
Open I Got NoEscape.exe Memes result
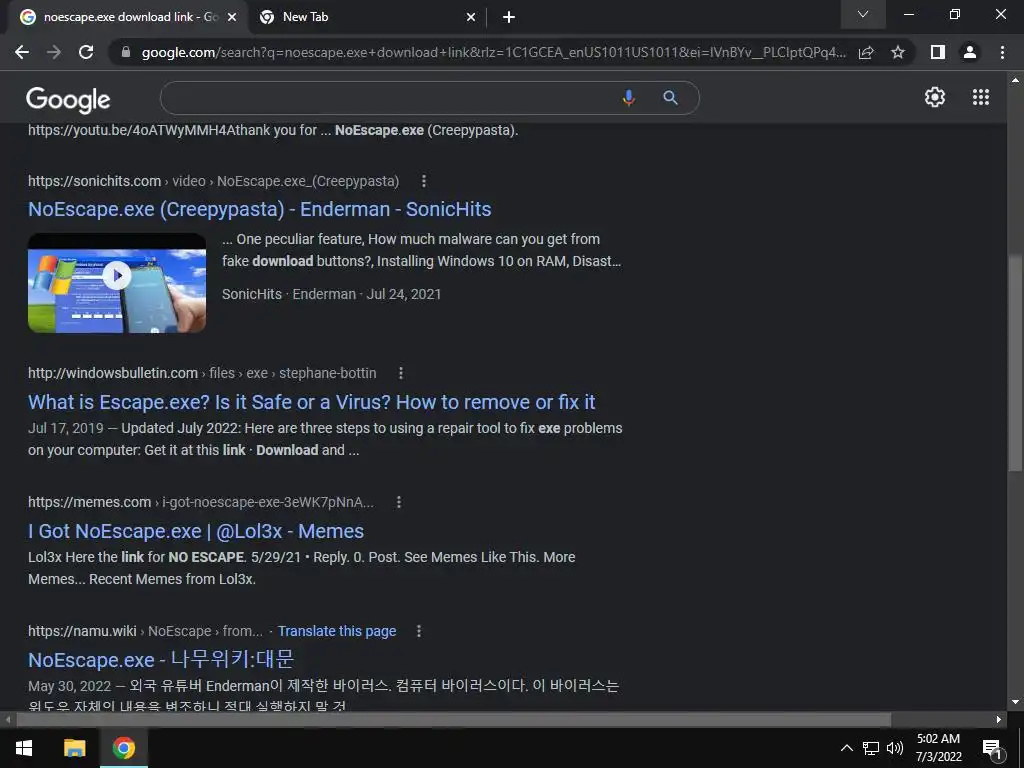pyautogui.click(x=196, y=531)
